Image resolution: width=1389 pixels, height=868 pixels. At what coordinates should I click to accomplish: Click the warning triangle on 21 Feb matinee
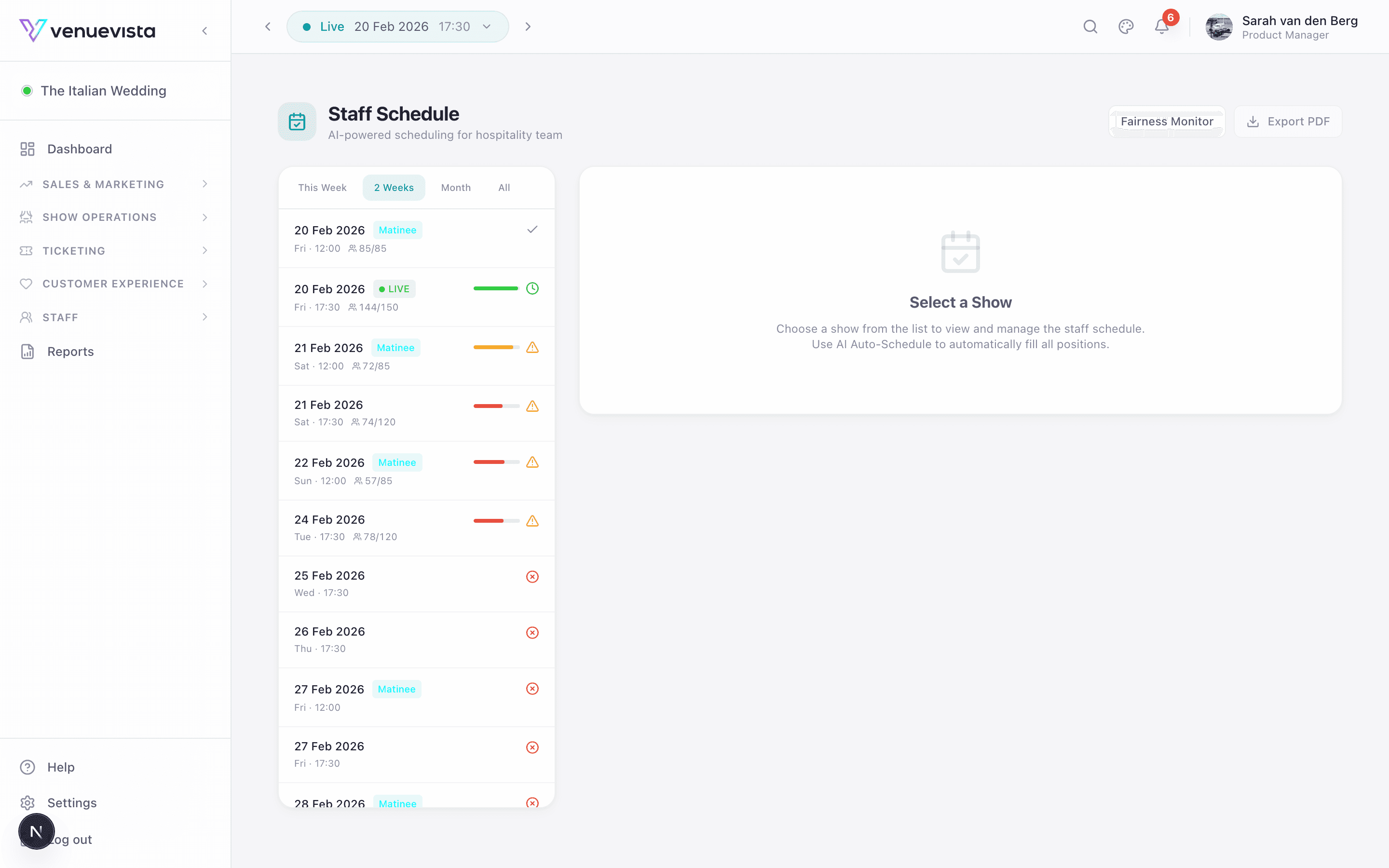point(532,347)
